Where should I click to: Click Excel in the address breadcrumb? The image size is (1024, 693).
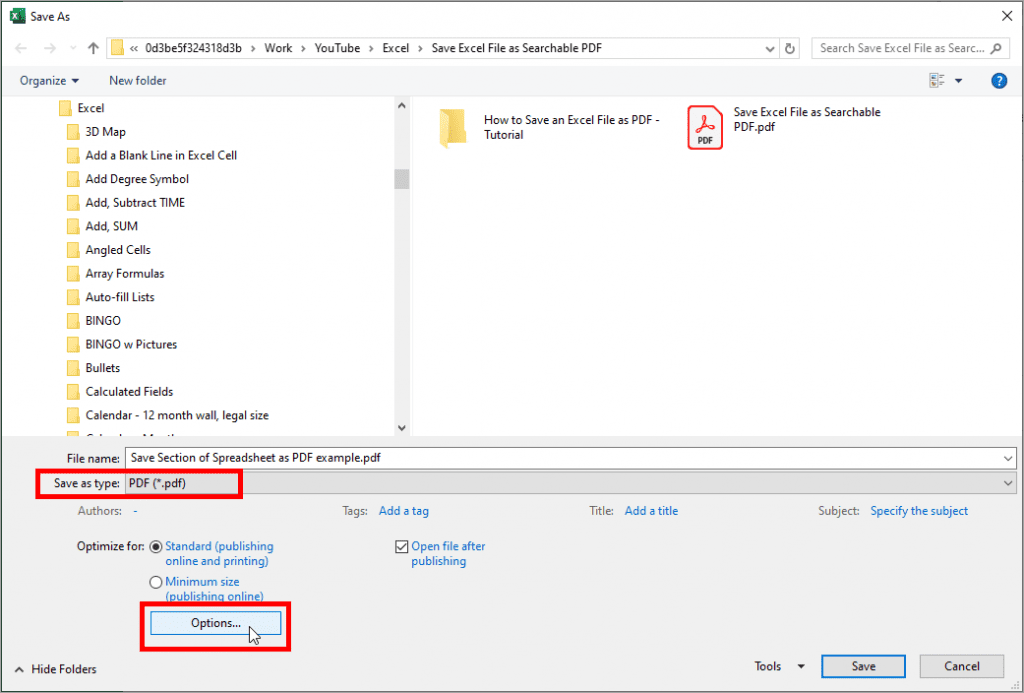tap(396, 48)
